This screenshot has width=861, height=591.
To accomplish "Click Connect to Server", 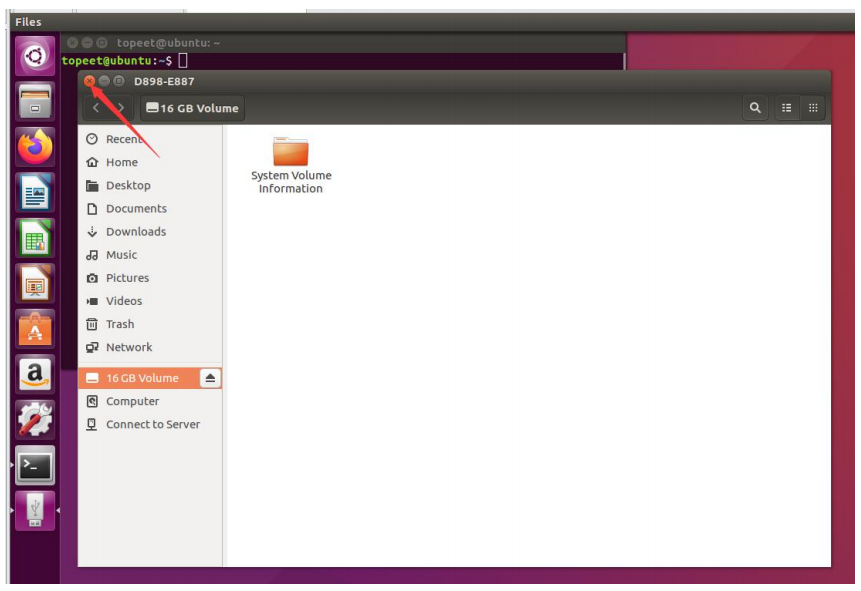I will click(150, 424).
